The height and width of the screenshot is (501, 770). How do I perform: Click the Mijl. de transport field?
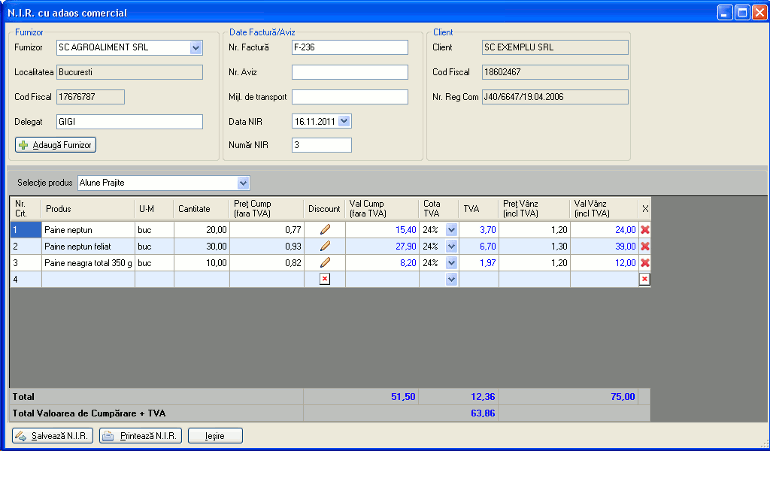[350, 97]
